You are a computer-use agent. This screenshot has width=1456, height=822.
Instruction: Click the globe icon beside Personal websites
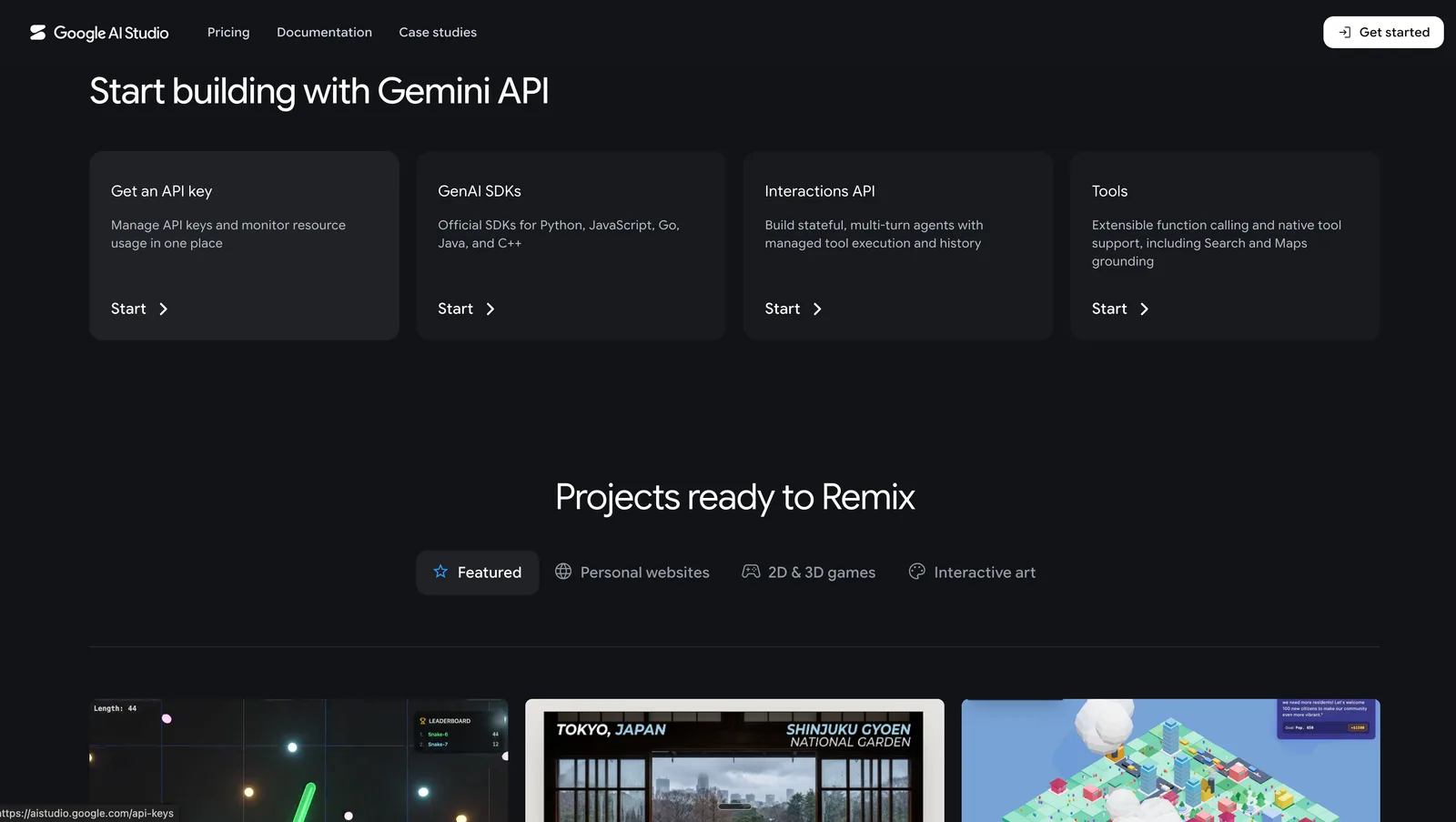563,572
